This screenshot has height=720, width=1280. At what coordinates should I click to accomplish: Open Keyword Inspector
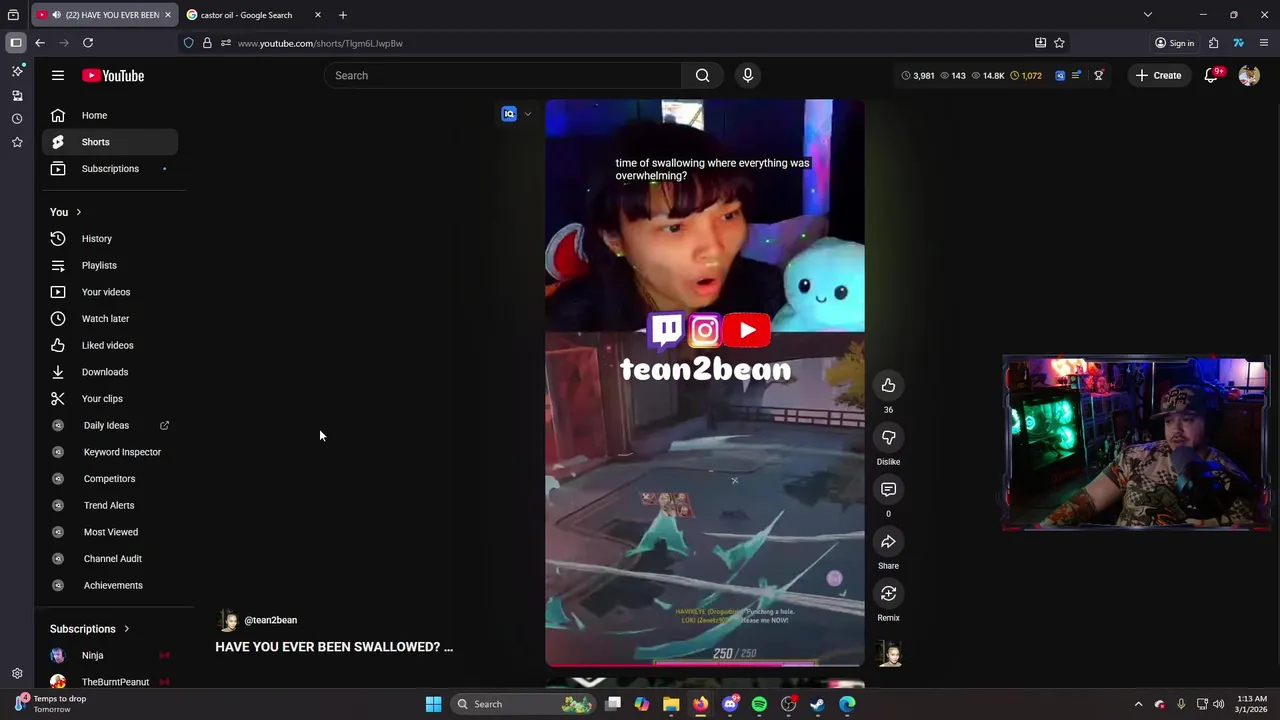click(110, 452)
